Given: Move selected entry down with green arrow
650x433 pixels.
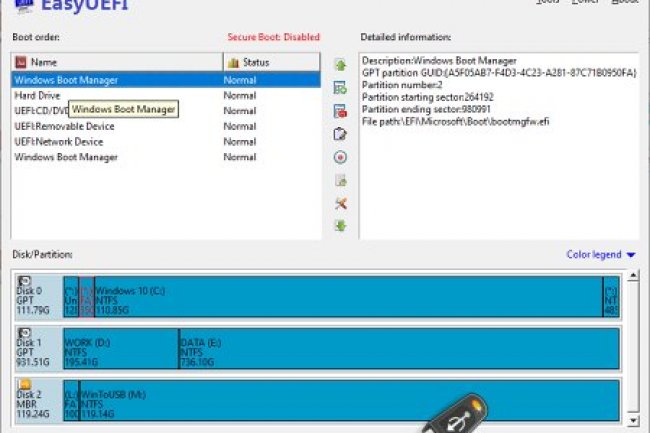Looking at the screenshot, I should point(340,226).
